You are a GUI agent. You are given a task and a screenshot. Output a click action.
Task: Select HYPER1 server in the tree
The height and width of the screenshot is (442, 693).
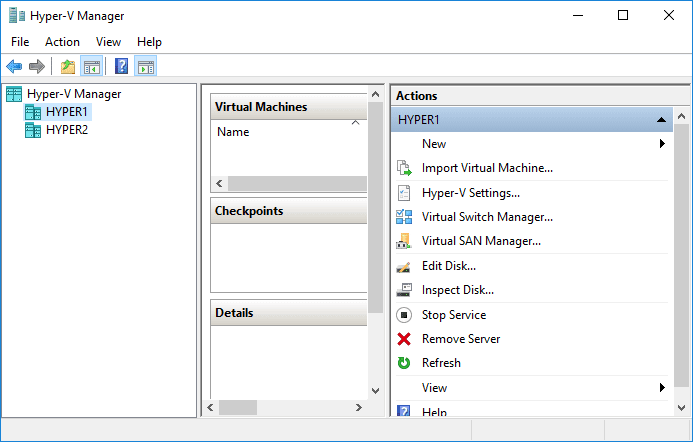point(67,112)
